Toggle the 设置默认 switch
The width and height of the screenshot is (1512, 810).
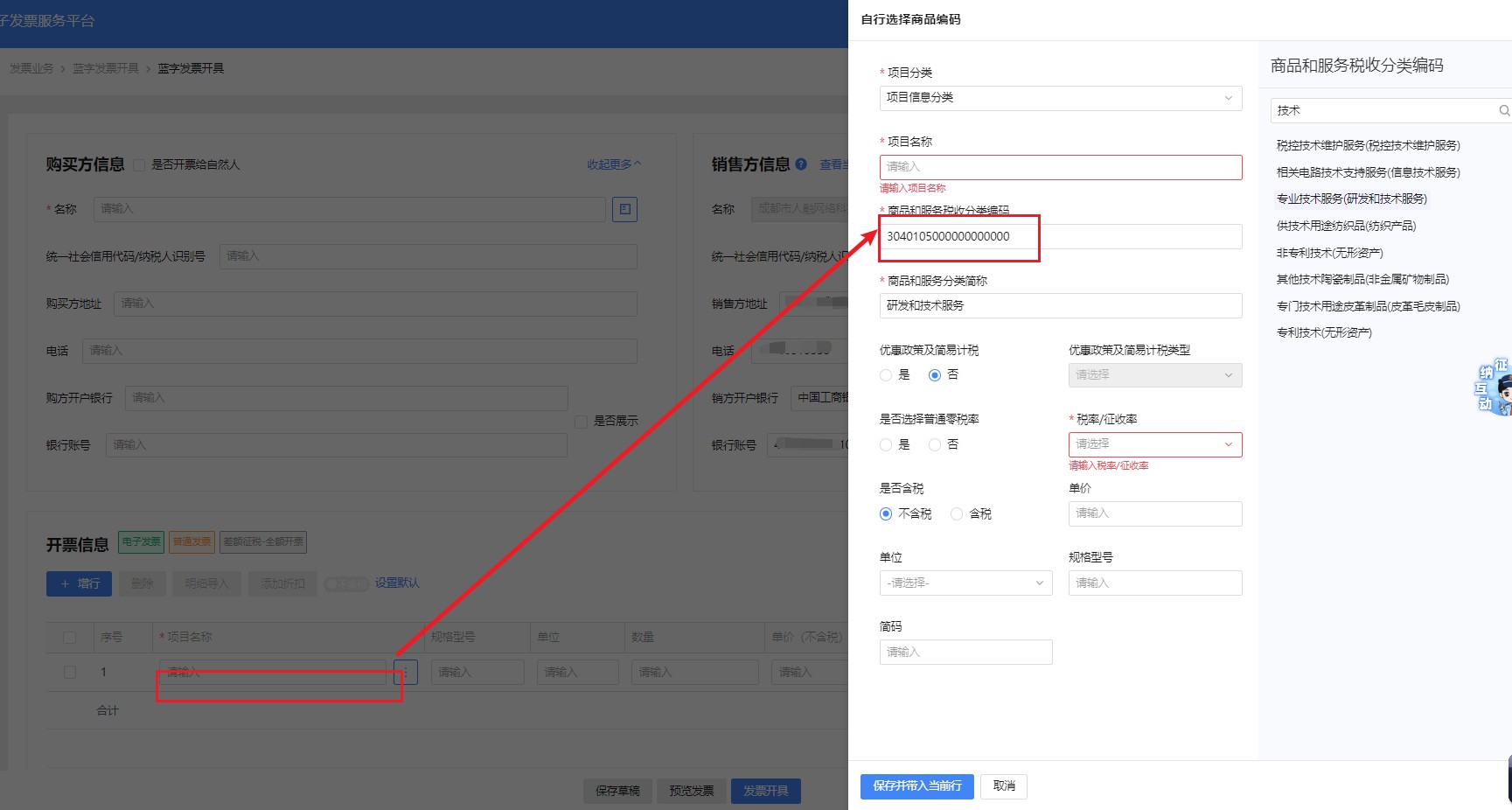pyautogui.click(x=345, y=583)
